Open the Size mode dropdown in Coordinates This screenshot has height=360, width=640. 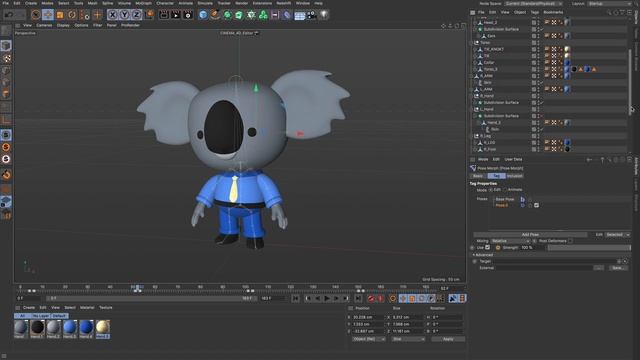(x=409, y=339)
